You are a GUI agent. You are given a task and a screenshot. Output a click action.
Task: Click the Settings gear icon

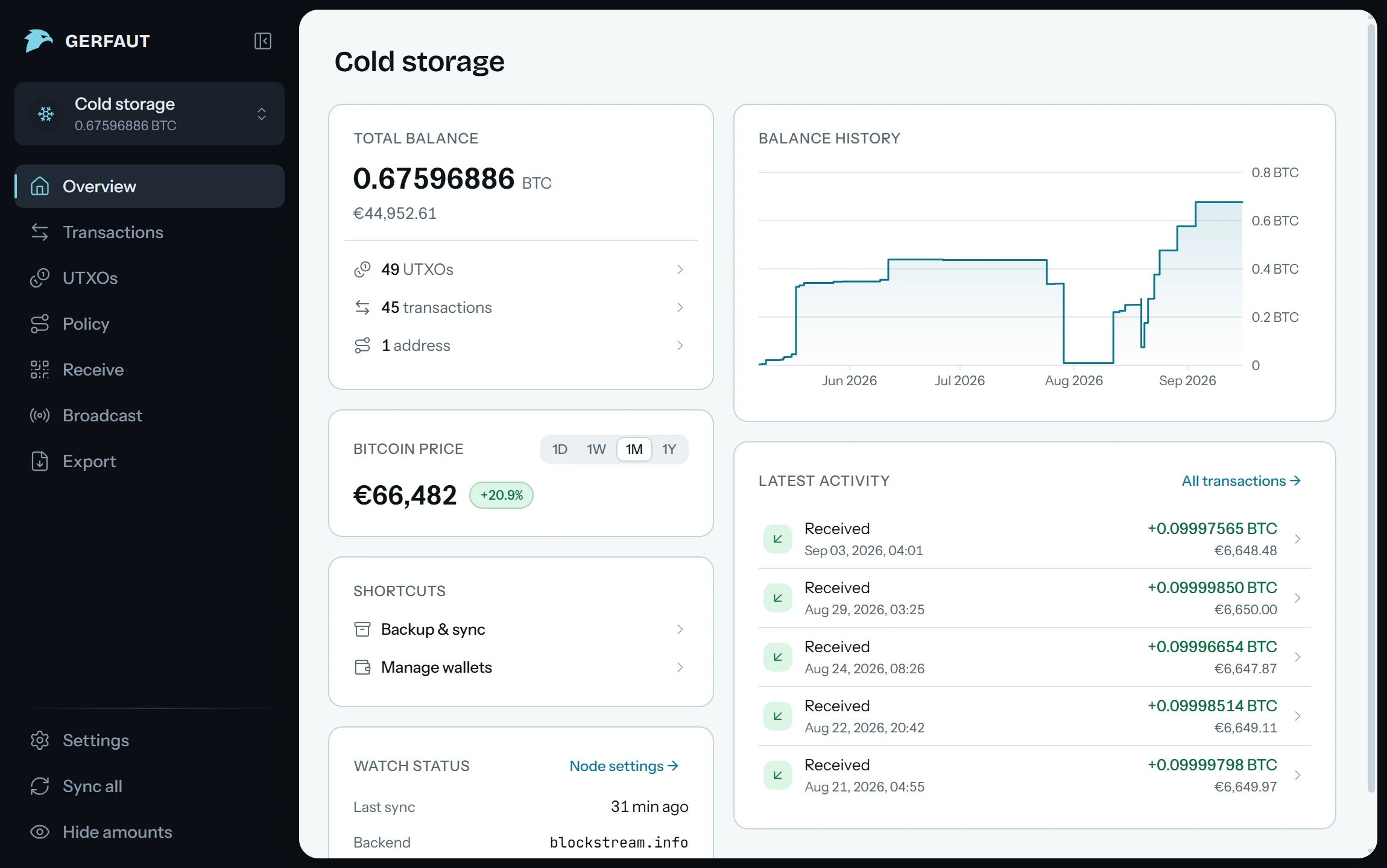coord(40,740)
